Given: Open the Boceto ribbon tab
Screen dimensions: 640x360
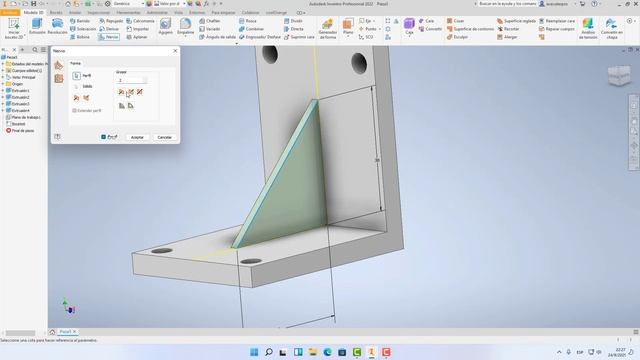Looking at the screenshot, I should 56,13.
